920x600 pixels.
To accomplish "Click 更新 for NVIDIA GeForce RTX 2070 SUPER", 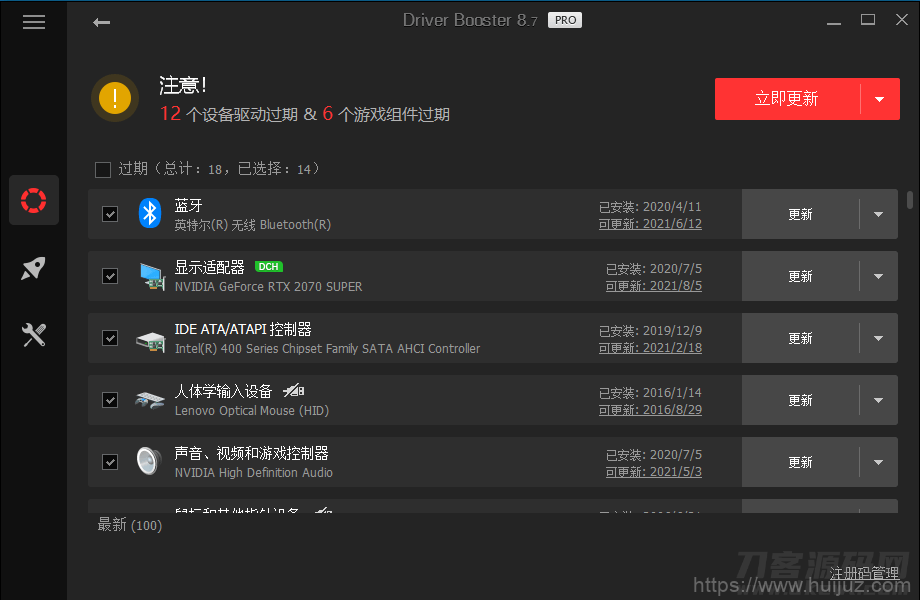I will 800,276.
